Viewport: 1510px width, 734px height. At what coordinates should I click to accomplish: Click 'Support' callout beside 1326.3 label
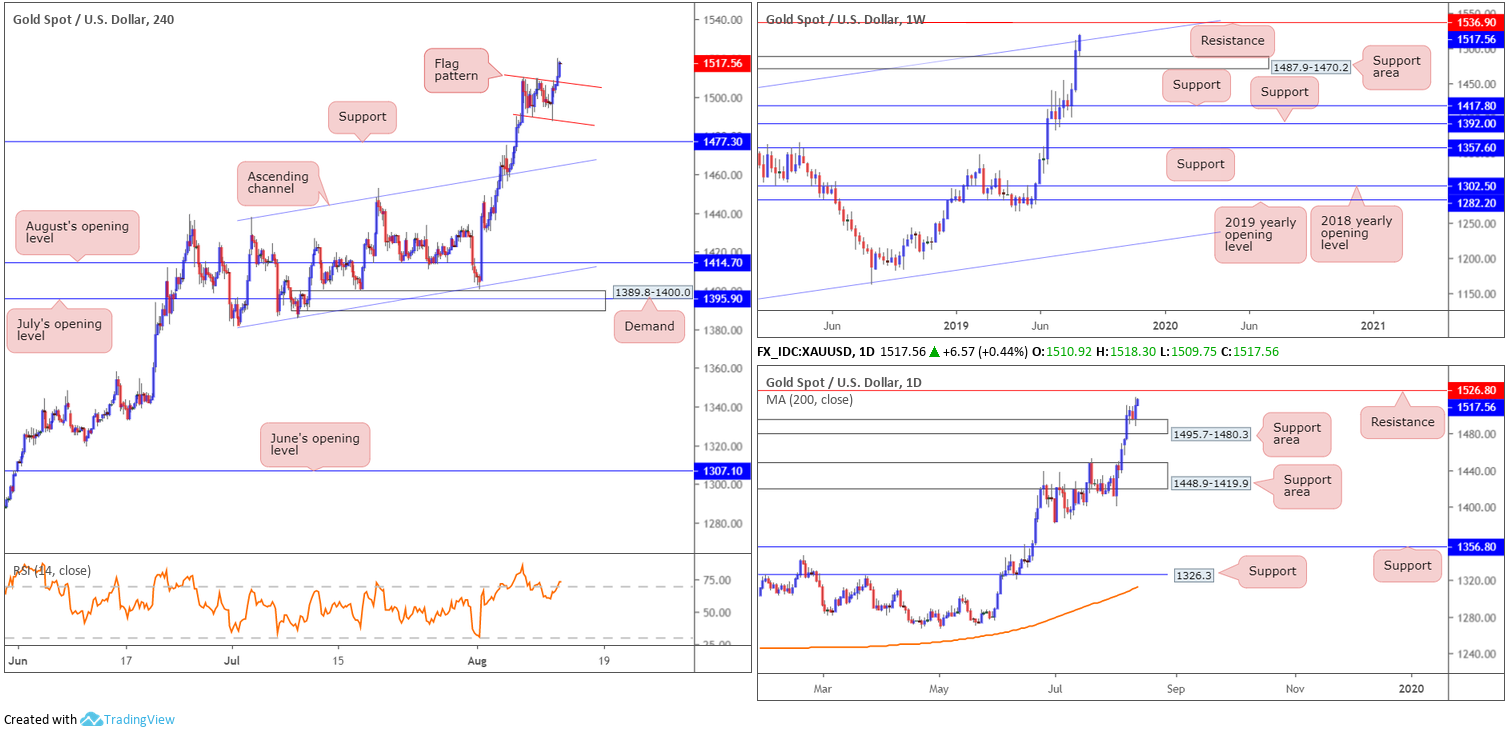1272,571
